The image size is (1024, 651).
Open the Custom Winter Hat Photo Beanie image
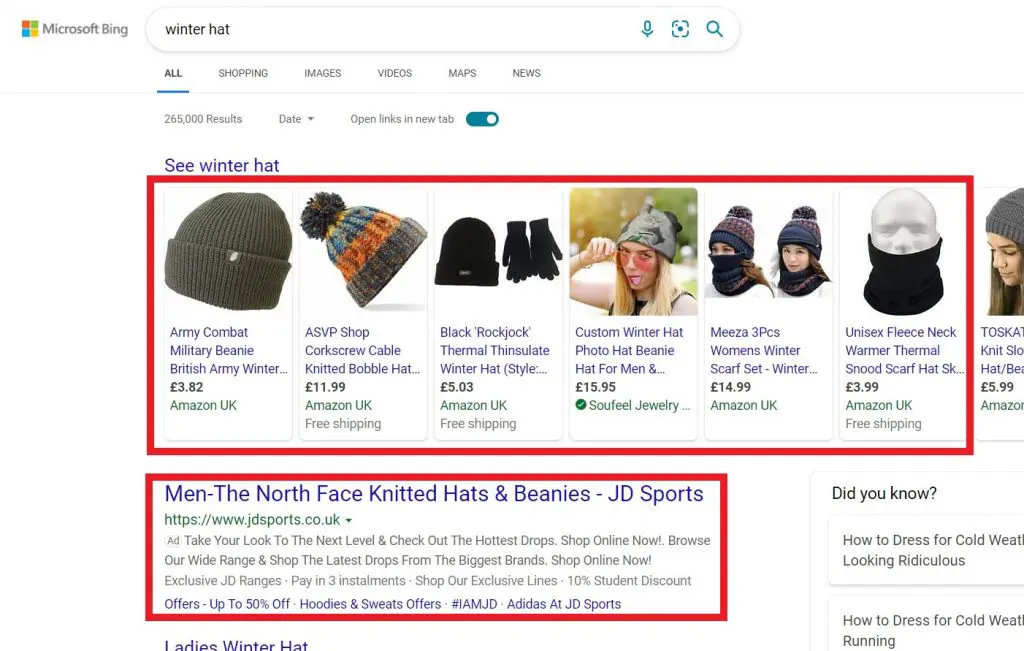coord(634,252)
